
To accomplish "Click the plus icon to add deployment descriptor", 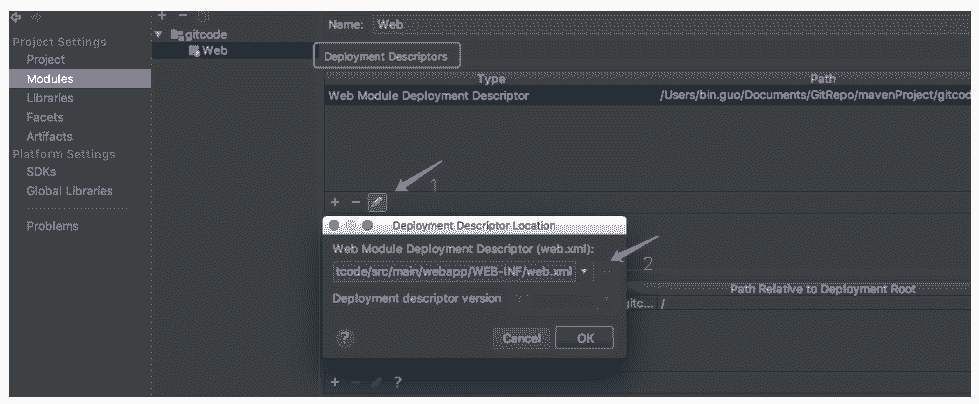I will 335,203.
